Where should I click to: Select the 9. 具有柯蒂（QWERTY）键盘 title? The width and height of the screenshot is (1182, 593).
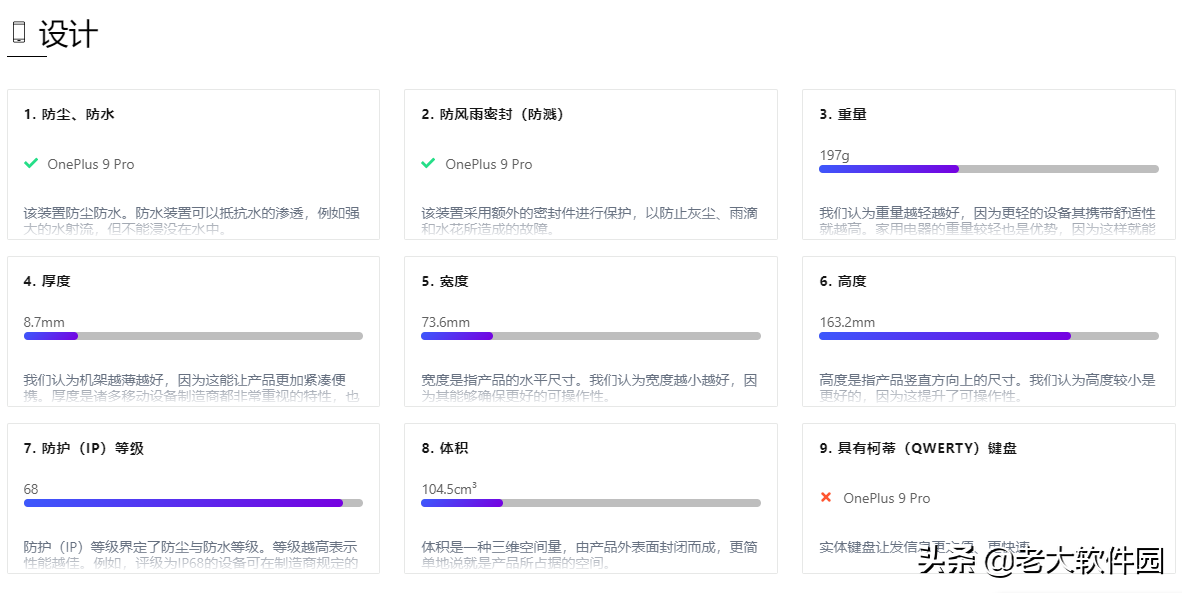pos(918,448)
